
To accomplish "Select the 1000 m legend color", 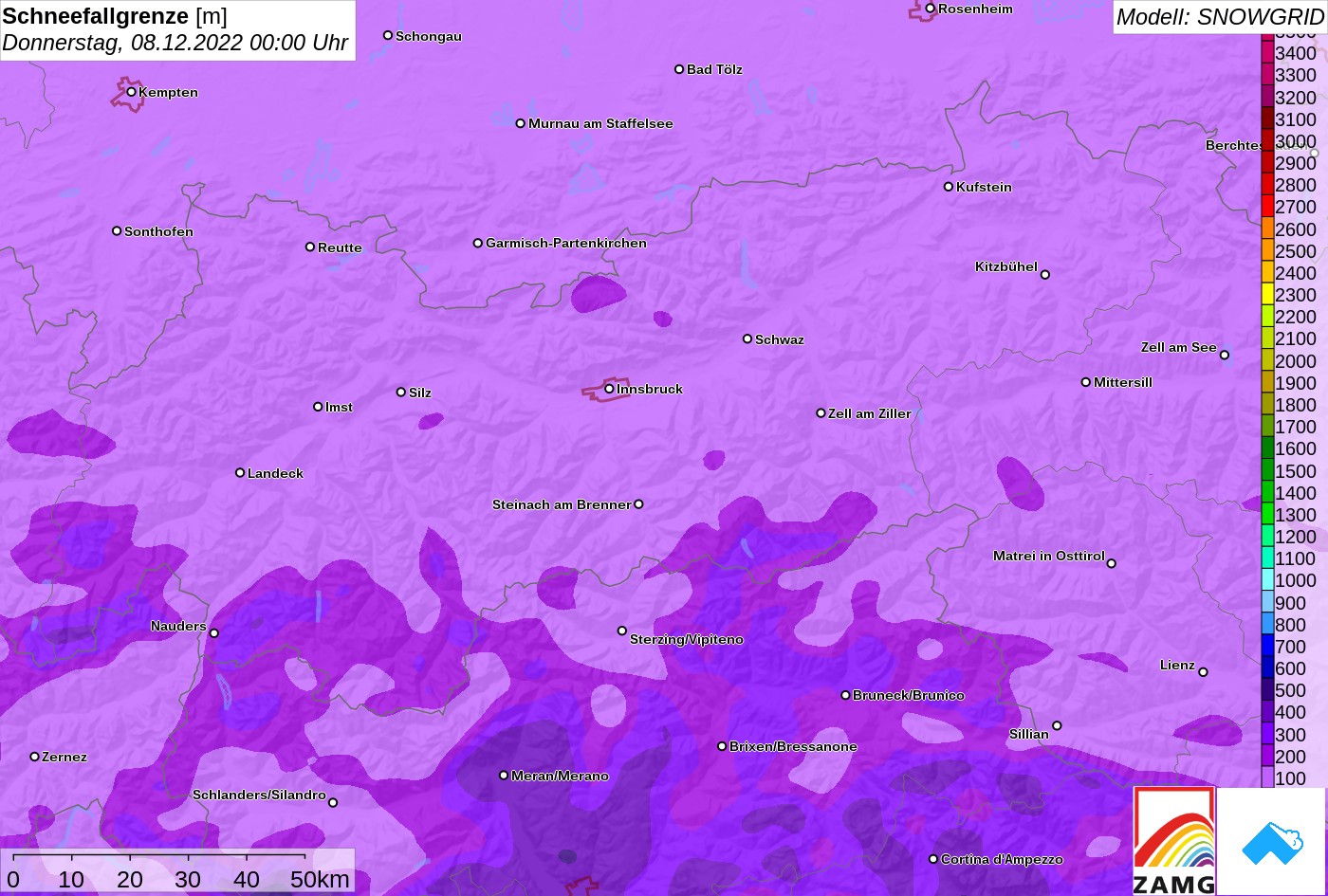I will tap(1267, 580).
